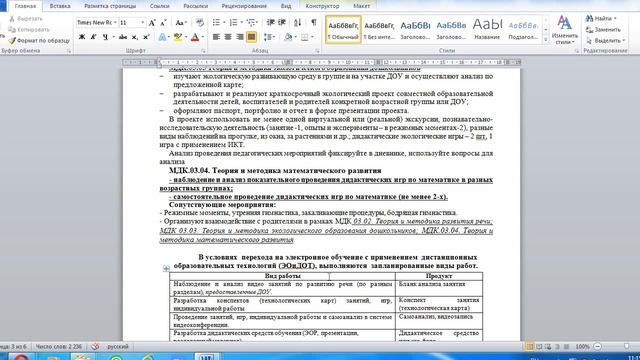
Task: Apply the Название style
Action: pos(487,29)
